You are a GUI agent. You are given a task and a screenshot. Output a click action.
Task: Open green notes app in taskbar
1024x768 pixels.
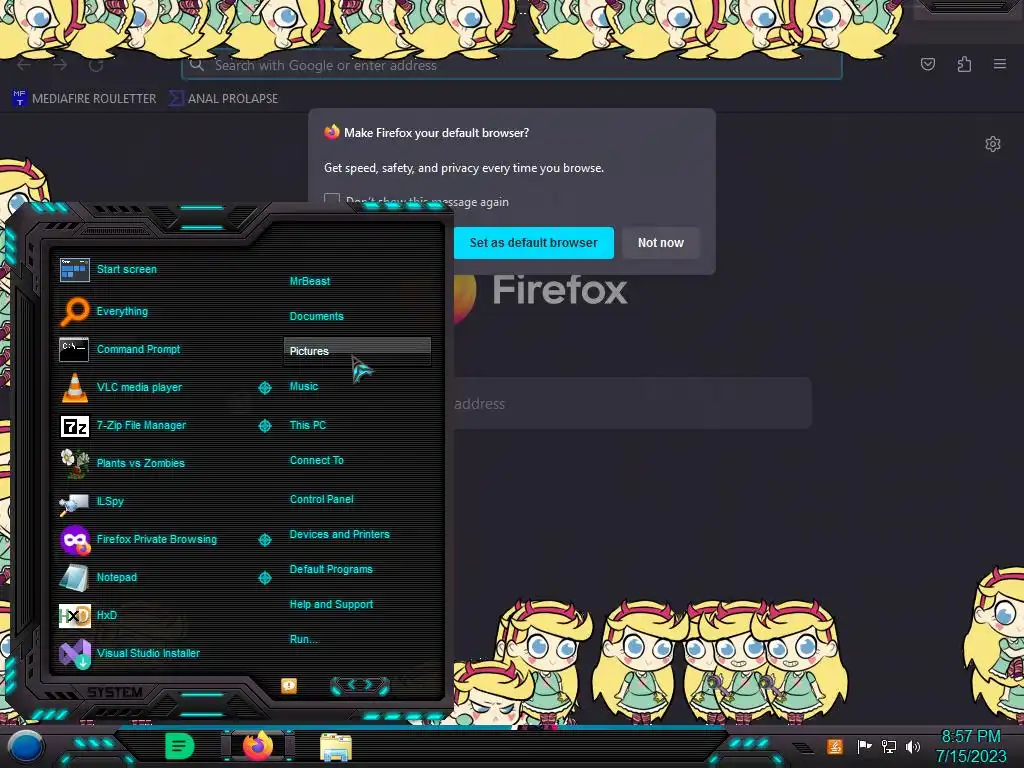click(x=179, y=746)
